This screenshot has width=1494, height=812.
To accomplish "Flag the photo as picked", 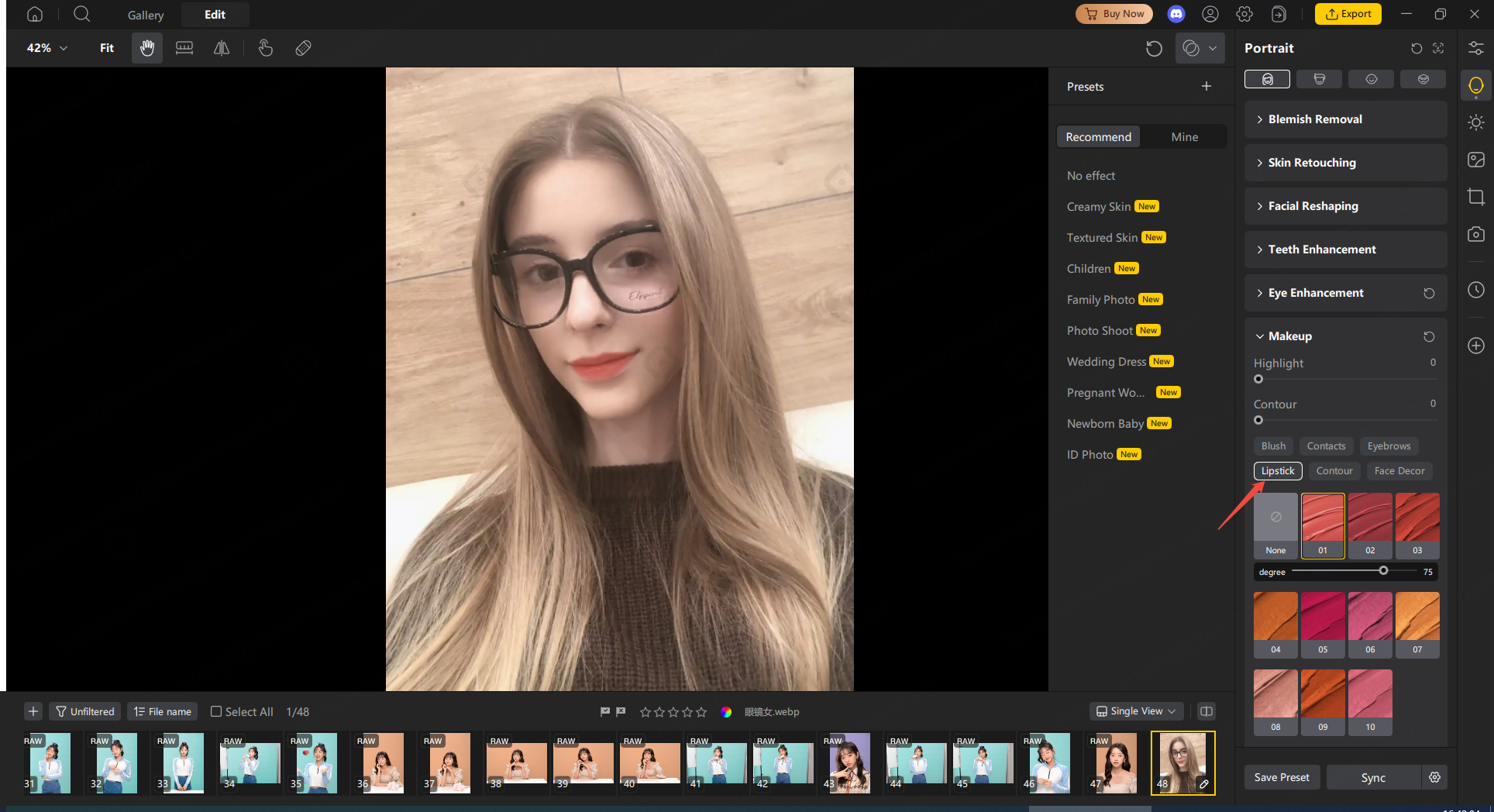I will click(x=604, y=711).
